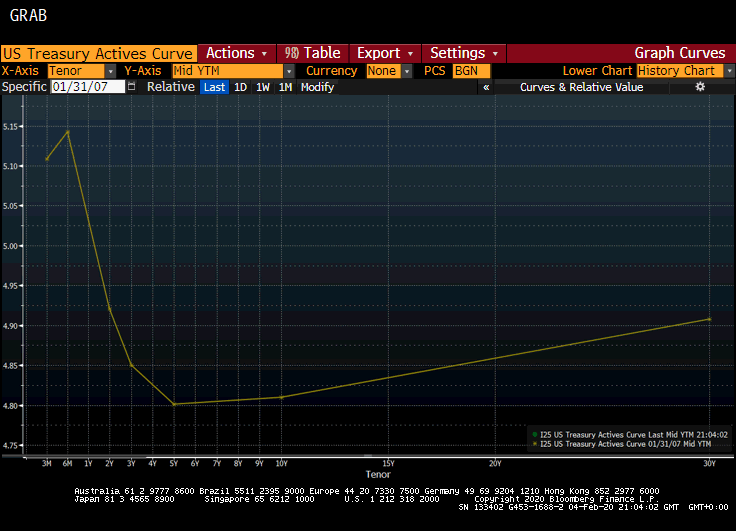This screenshot has height=531, width=736.
Task: Click the 15Y tenor axis label
Action: click(388, 463)
